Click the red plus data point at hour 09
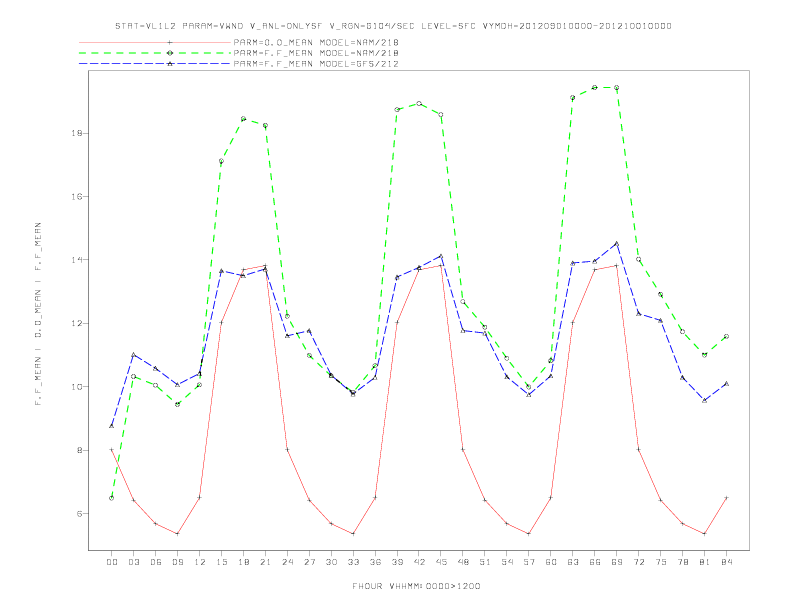 [177, 534]
